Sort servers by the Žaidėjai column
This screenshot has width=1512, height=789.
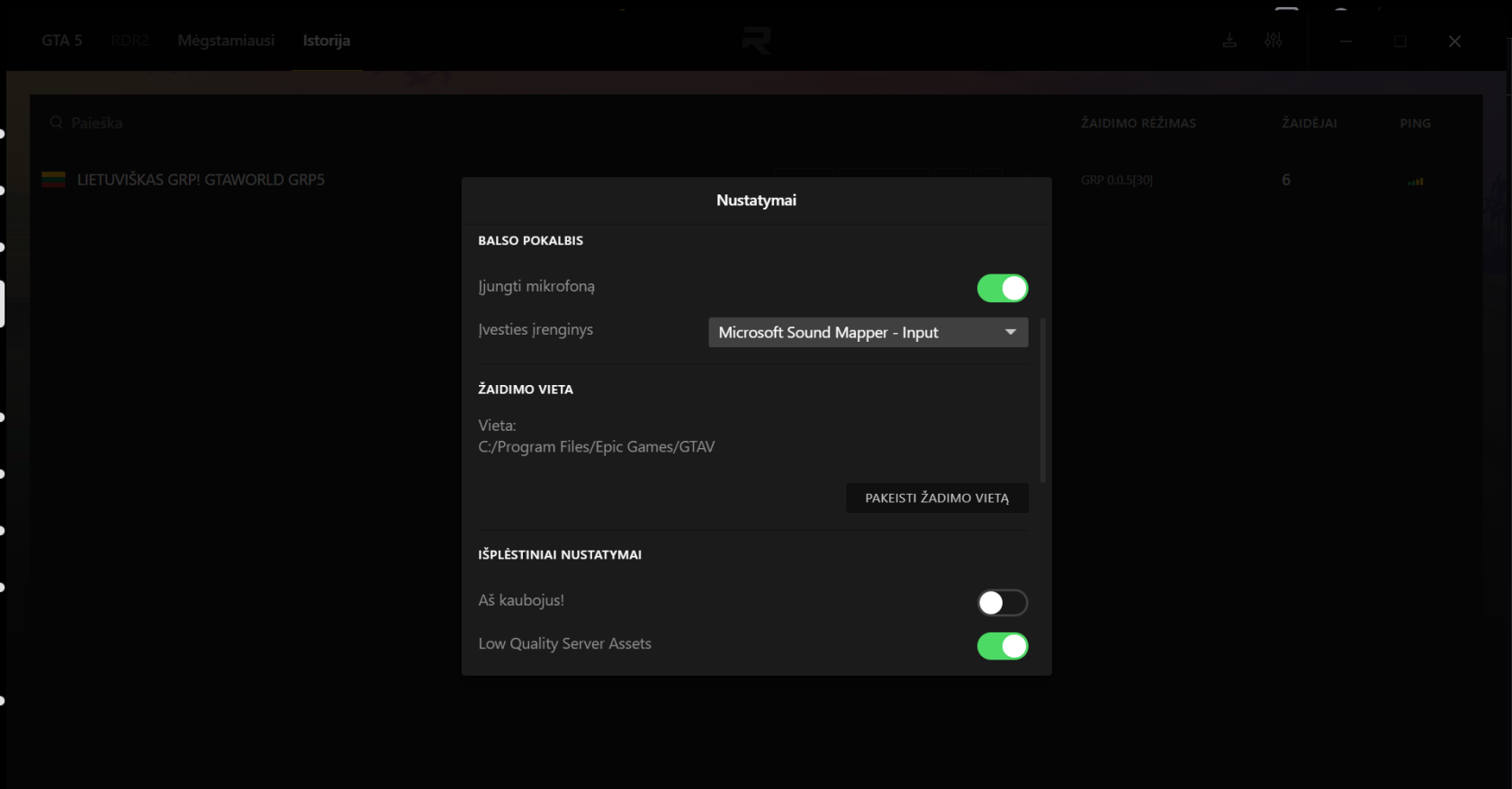[x=1309, y=123]
